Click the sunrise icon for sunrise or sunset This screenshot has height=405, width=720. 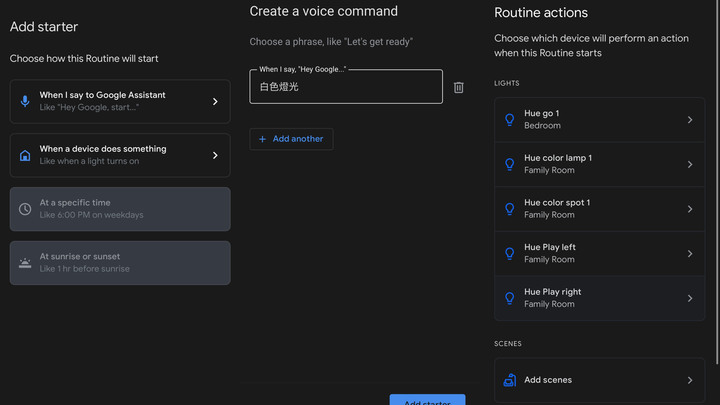click(25, 263)
